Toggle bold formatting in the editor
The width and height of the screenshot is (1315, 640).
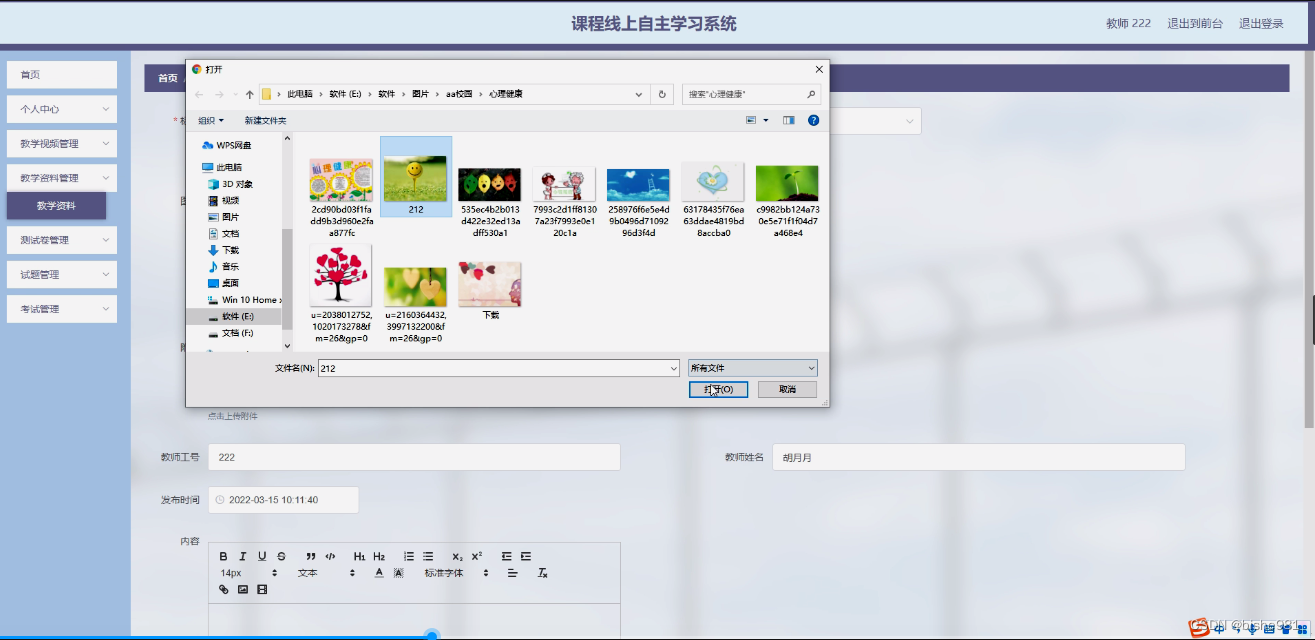click(x=223, y=557)
